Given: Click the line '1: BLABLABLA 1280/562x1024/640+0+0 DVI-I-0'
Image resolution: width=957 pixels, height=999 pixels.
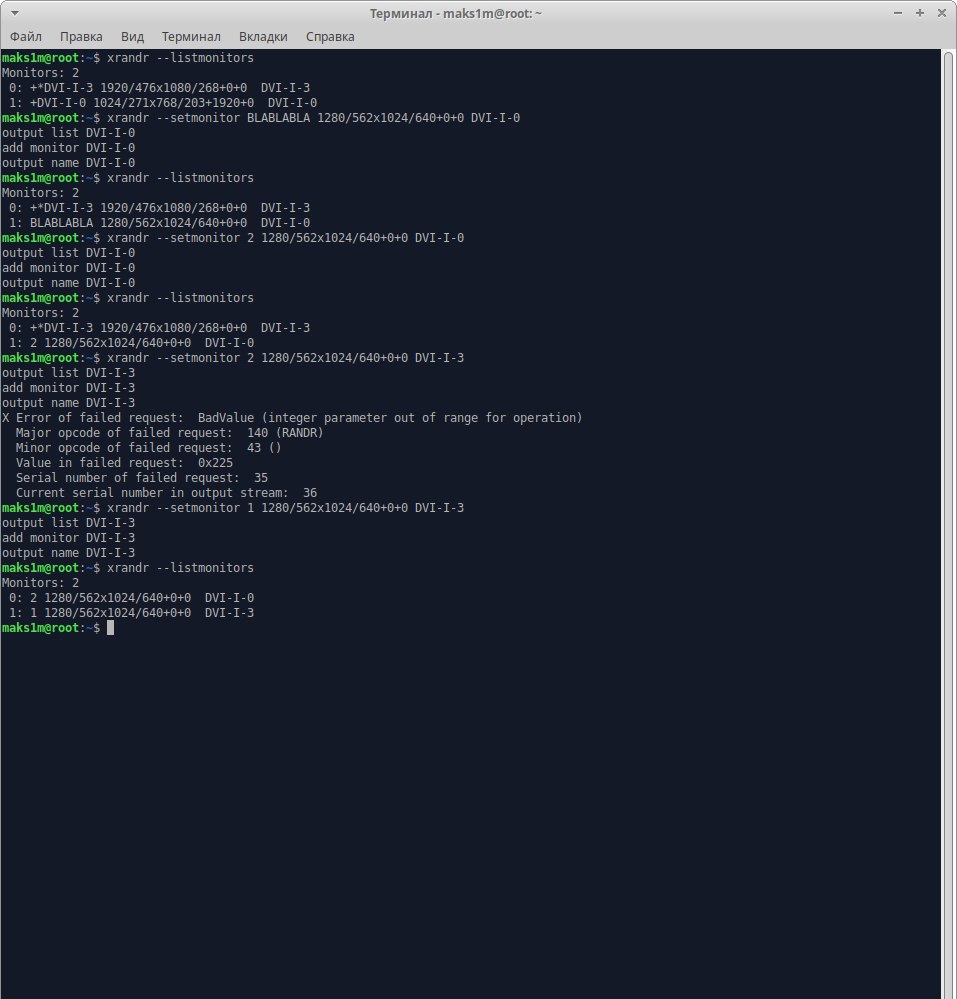Looking at the screenshot, I should (x=159, y=223).
